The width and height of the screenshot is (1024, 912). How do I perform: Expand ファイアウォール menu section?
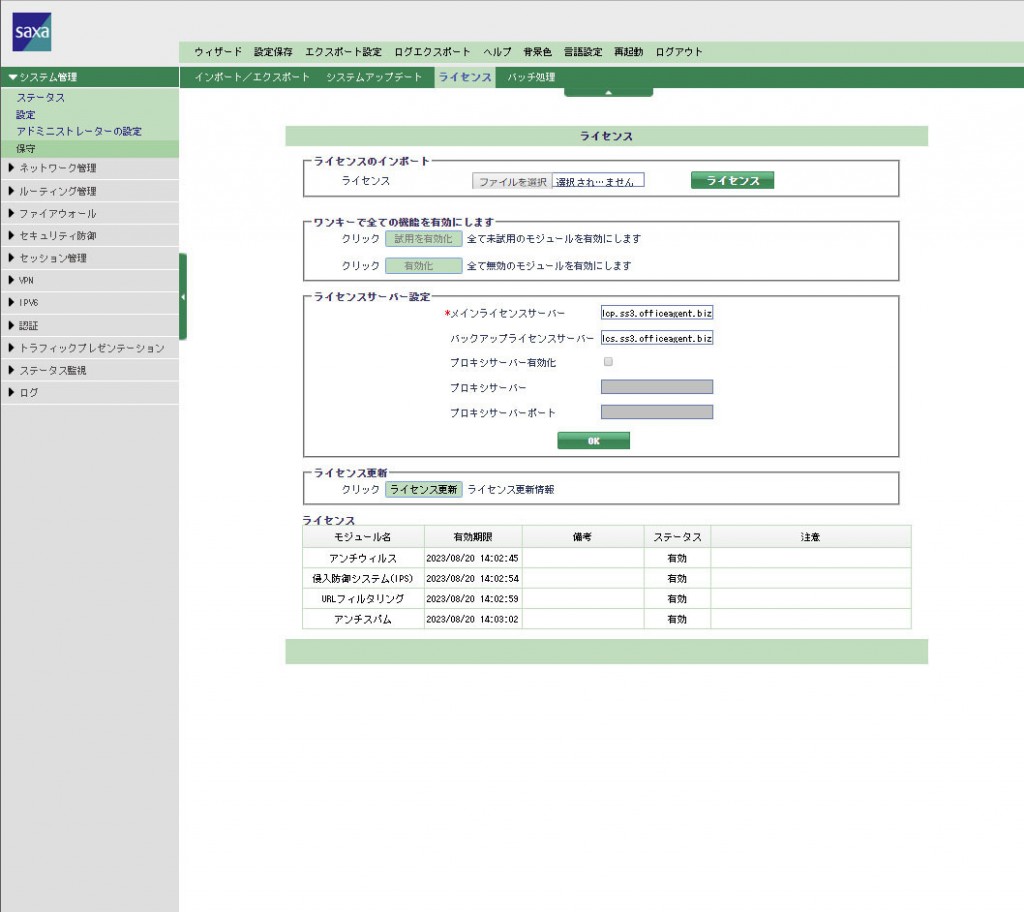58,213
